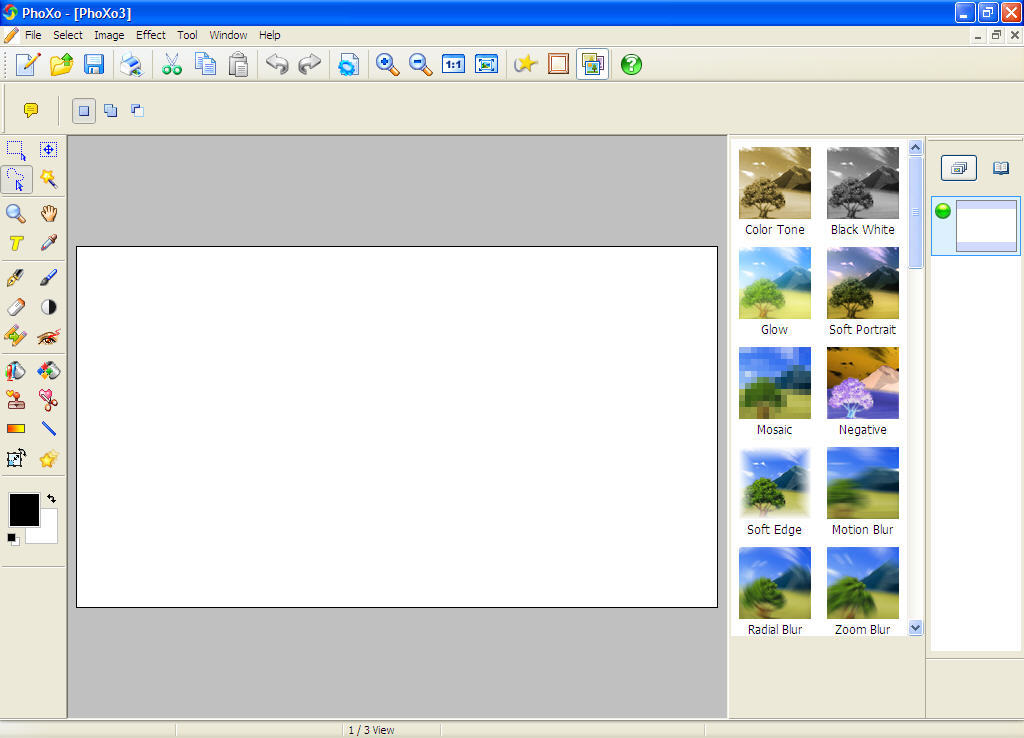Viewport: 1024px width, 738px height.
Task: Select the Eraser tool
Action: [16, 307]
